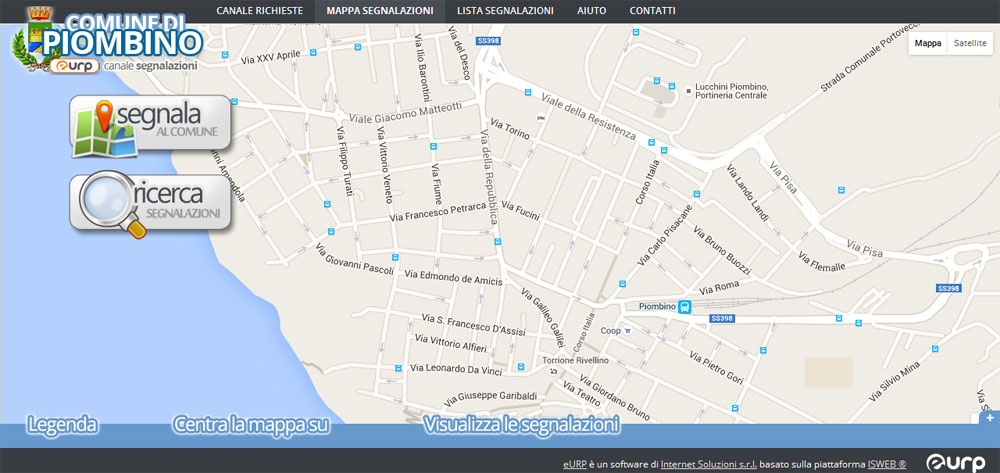
Task: Click the Via Giordano Bruno label
Action: (614, 398)
